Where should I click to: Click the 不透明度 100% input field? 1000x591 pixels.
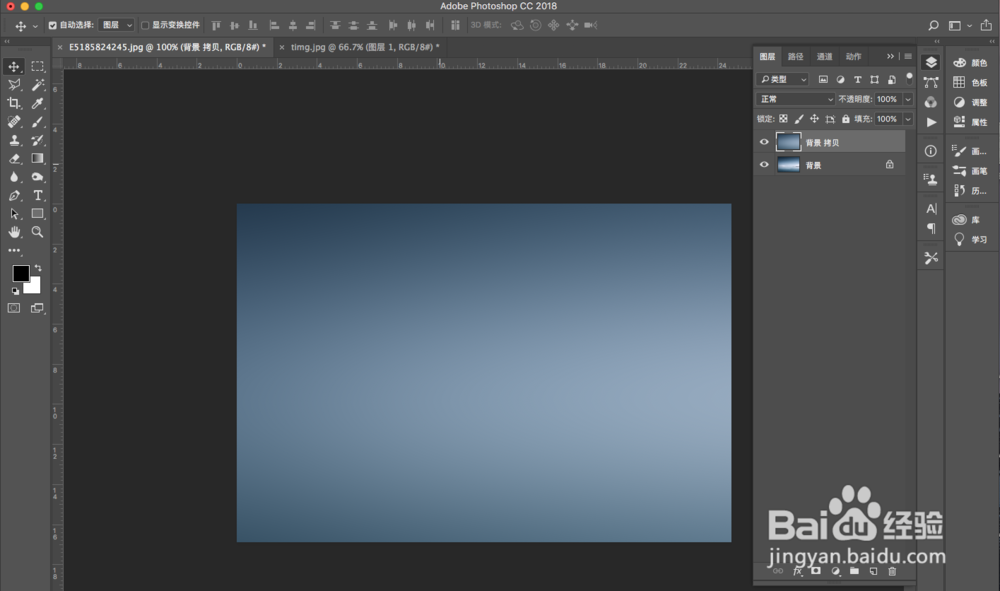886,99
